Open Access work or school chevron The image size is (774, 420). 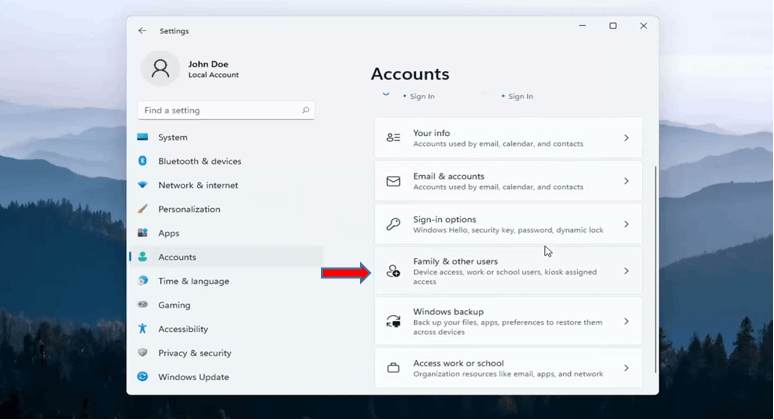point(626,368)
